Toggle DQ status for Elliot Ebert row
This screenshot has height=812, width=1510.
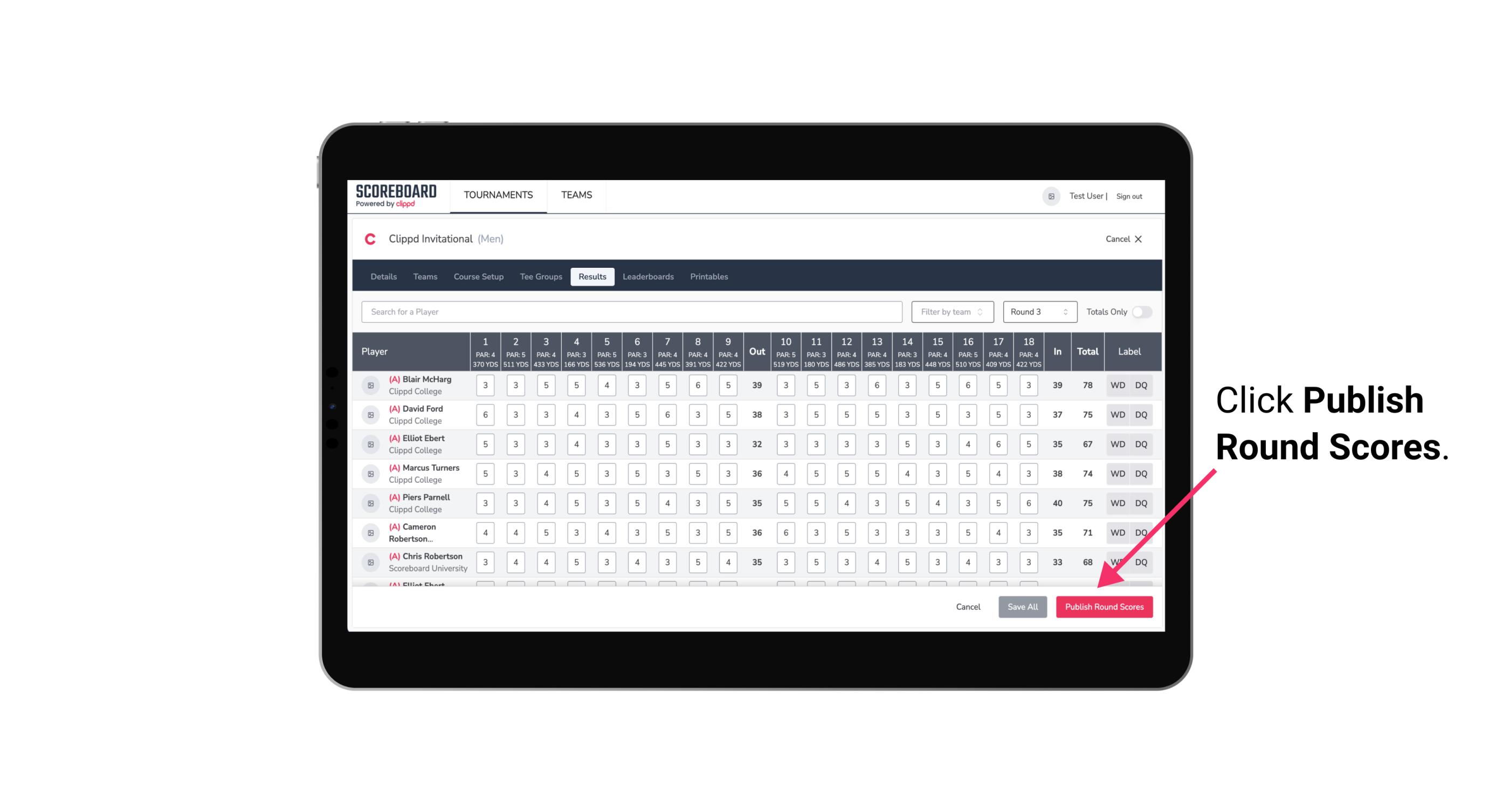coord(1142,444)
